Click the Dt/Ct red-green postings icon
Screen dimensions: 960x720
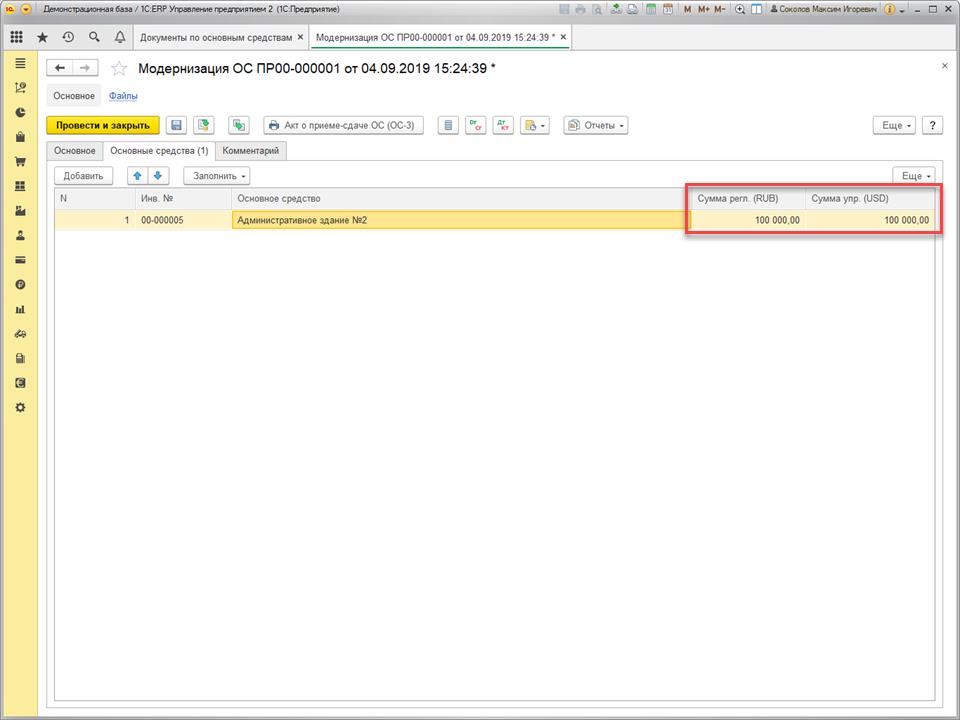(476, 126)
